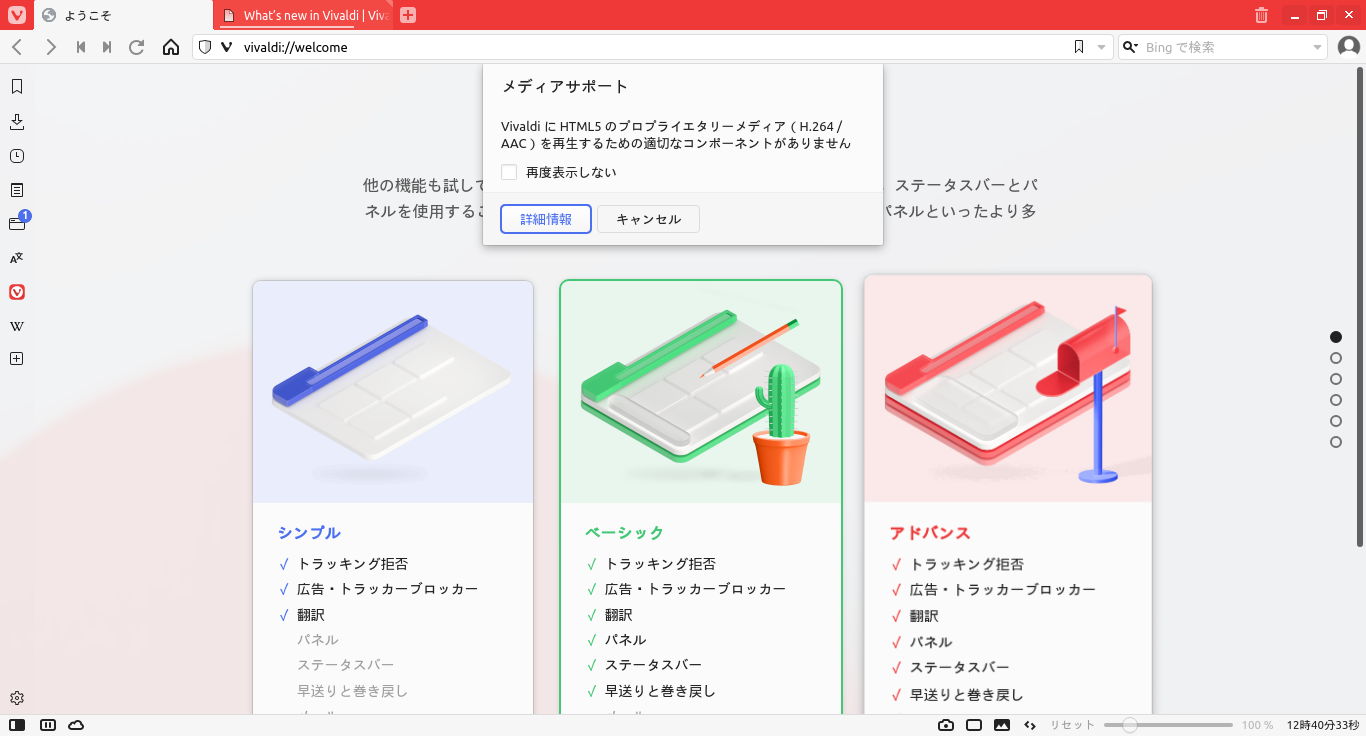Click the rewind navigation button
The image size is (1366, 736).
coord(81,47)
